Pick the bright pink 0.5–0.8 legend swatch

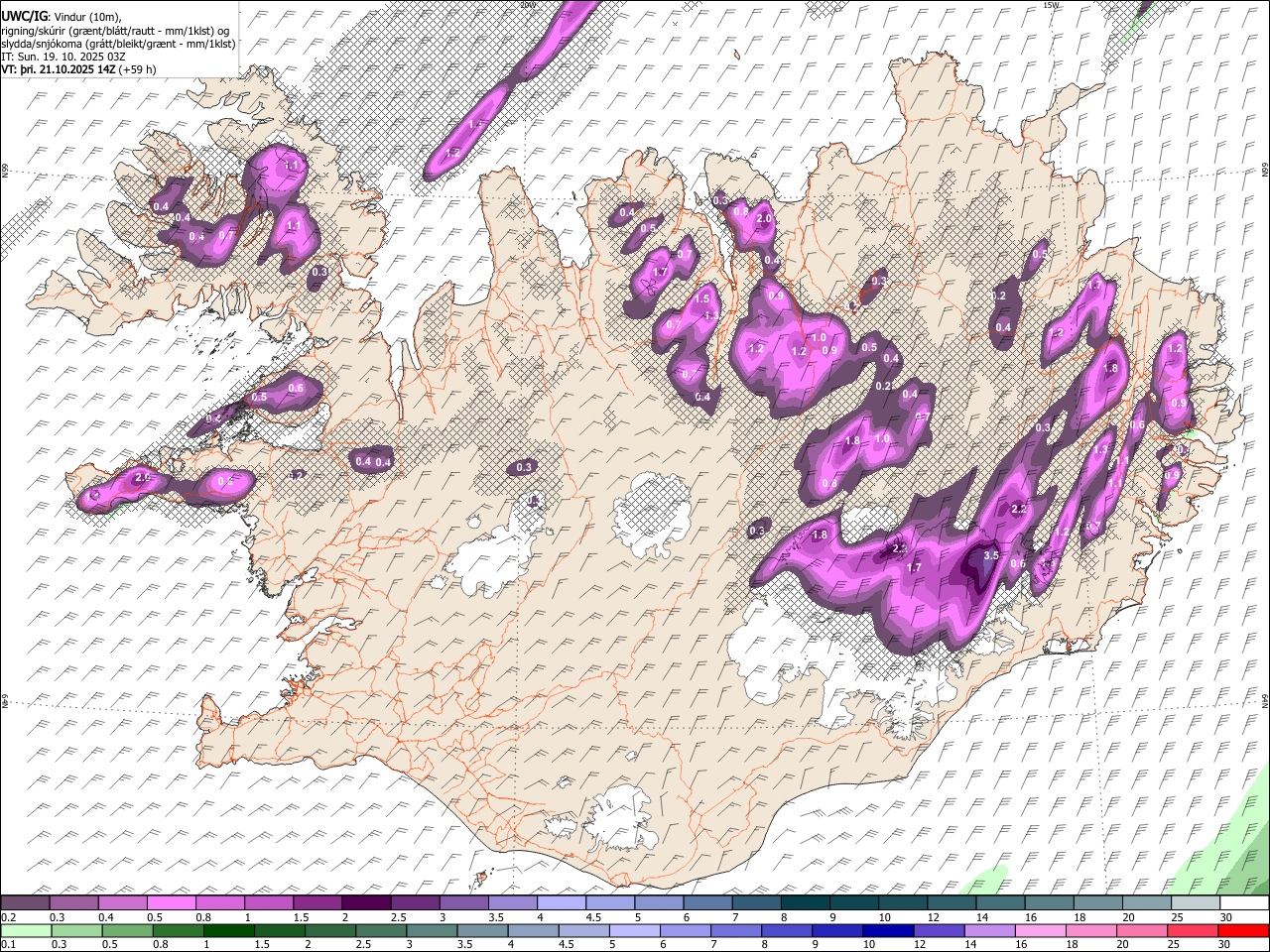pos(171,902)
